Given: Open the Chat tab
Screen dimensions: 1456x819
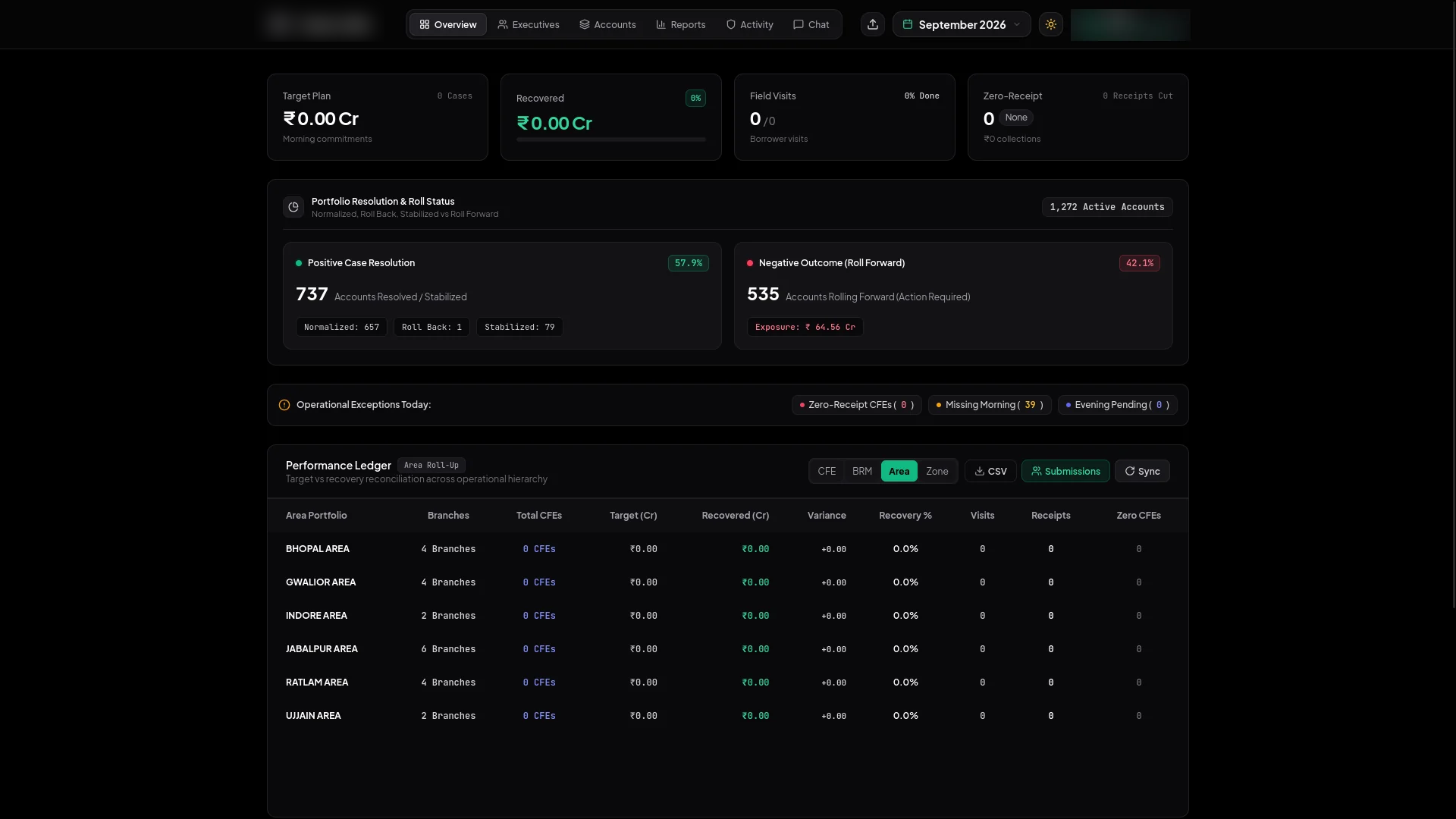Looking at the screenshot, I should (x=811, y=24).
